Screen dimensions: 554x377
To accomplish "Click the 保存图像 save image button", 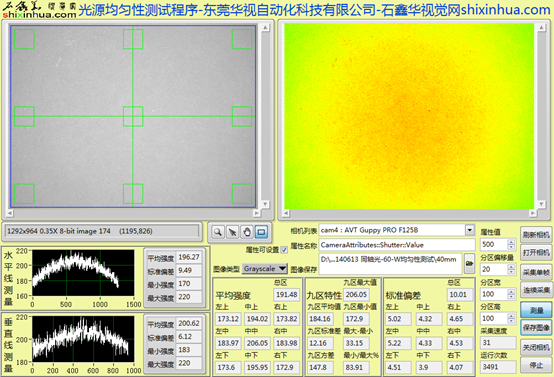I will 536,328.
